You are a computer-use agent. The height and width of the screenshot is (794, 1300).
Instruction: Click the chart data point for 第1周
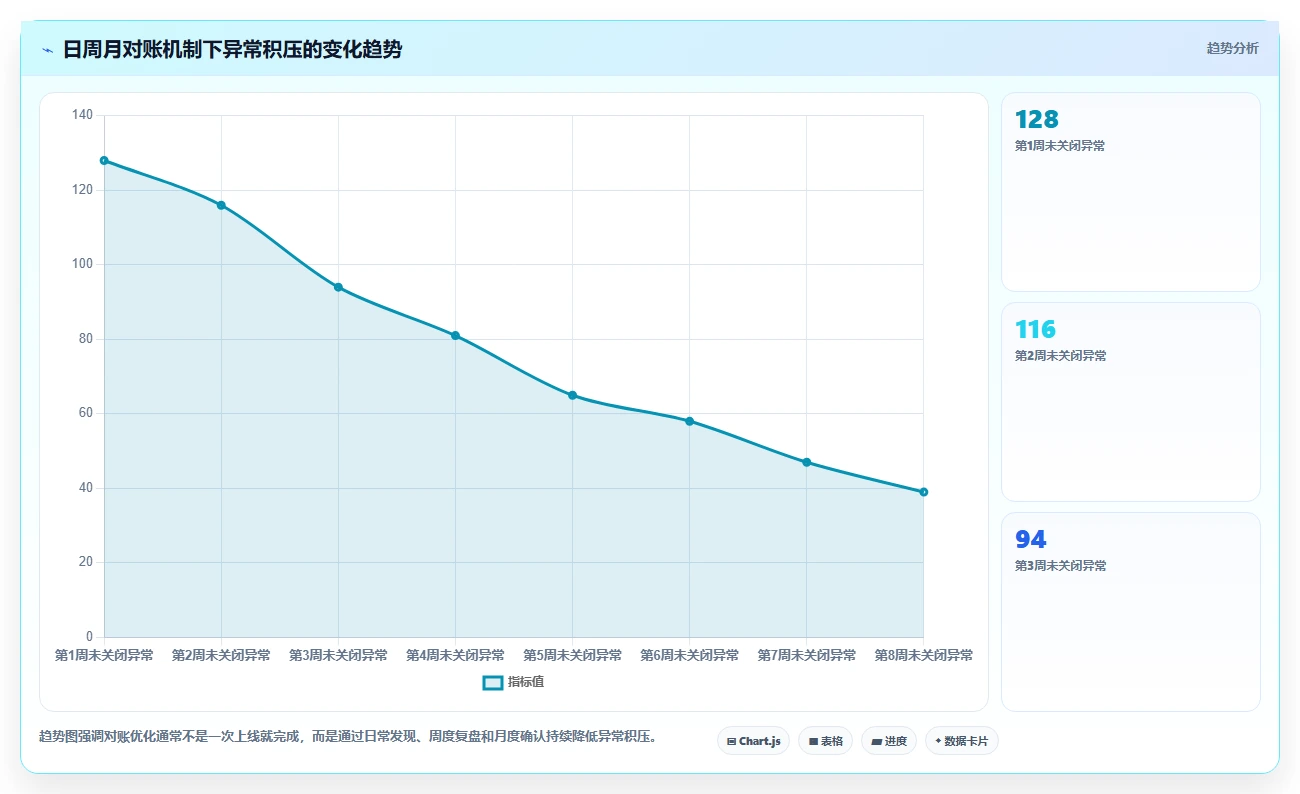tap(104, 160)
